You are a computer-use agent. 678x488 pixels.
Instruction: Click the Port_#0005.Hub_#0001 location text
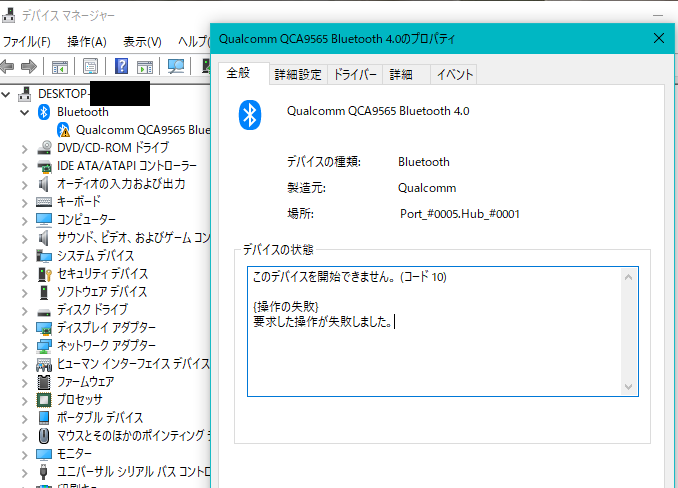point(459,214)
